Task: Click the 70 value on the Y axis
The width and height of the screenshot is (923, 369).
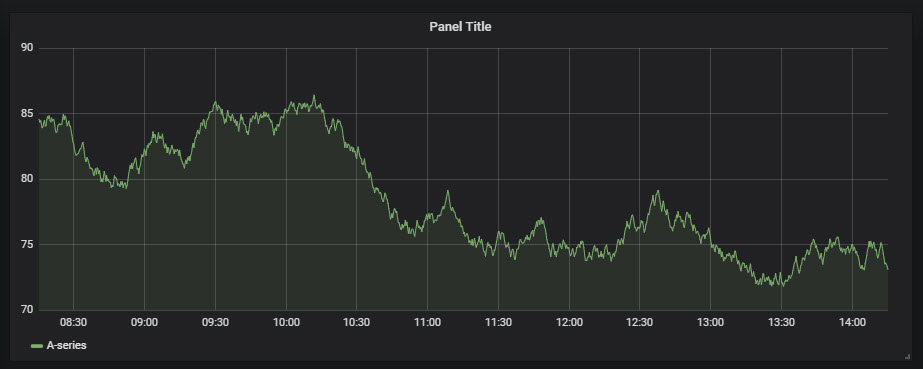Action: click(x=26, y=310)
